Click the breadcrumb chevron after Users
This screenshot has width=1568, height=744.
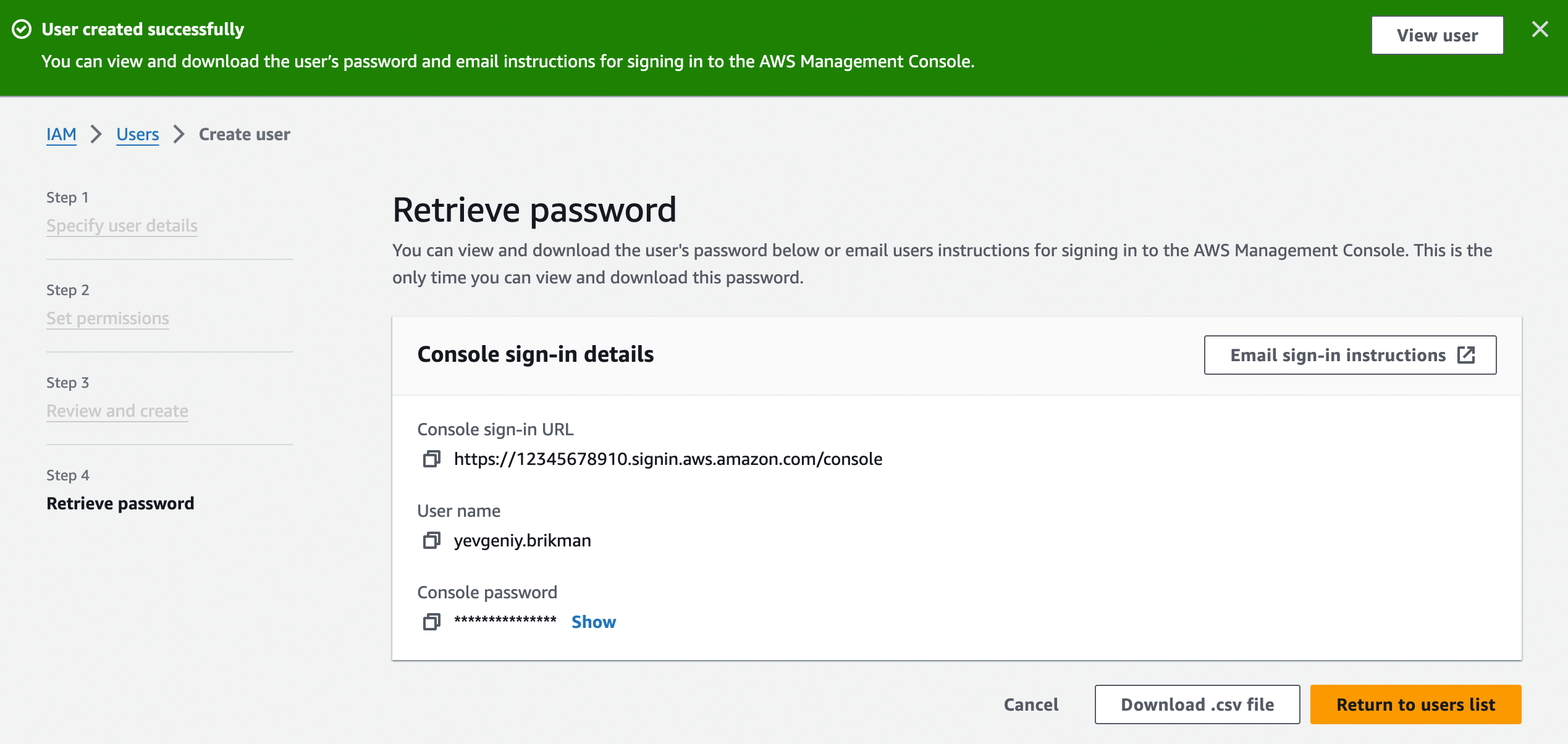click(179, 134)
